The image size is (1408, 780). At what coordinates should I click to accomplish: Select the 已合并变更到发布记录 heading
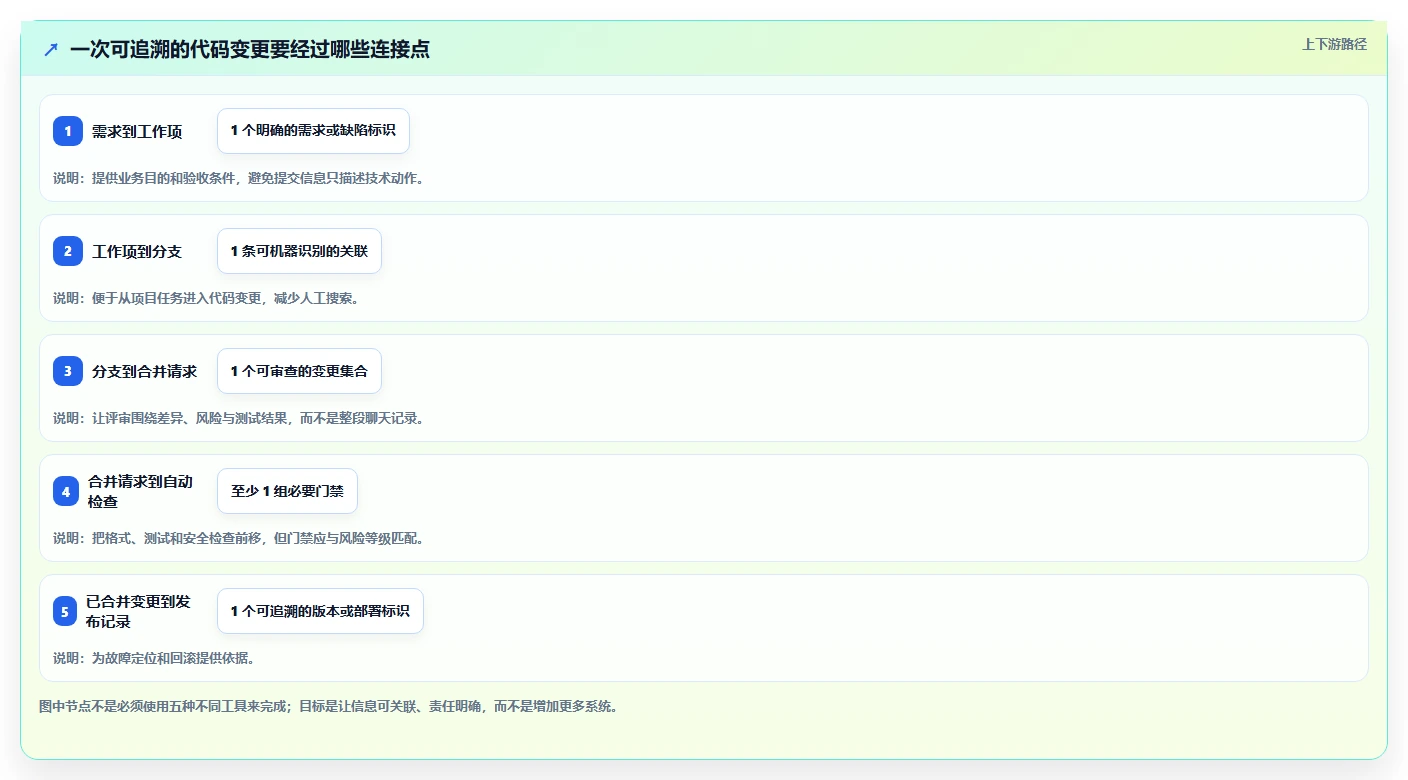138,611
